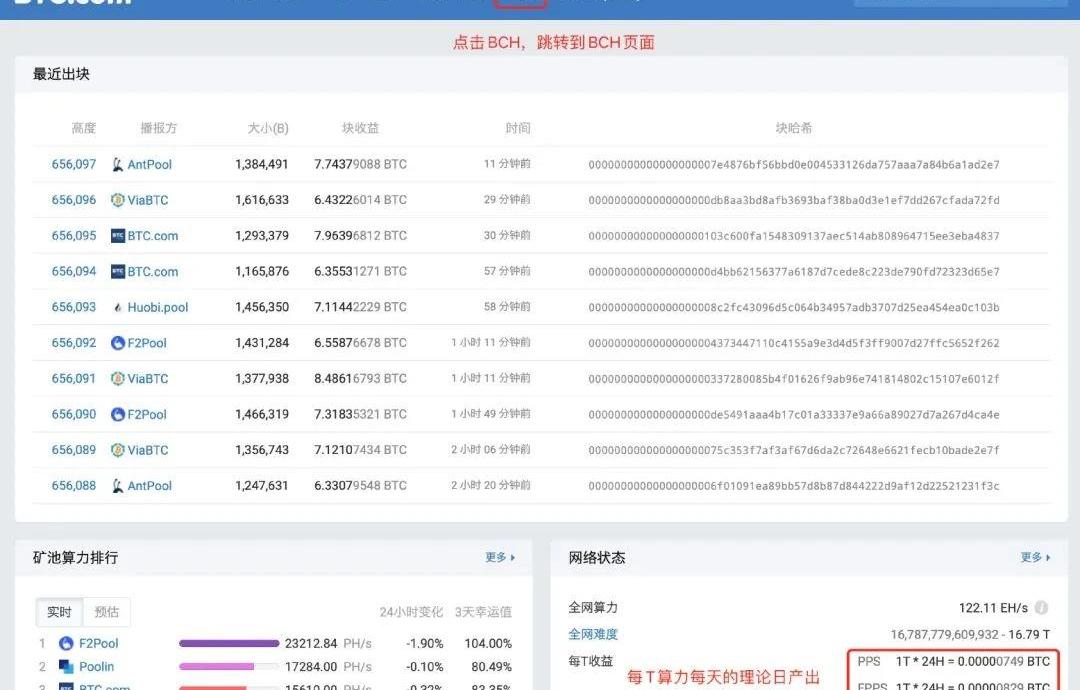Viewport: 1080px width, 690px height.
Task: Click the F2Pool icon in the 矿池算力排行 ranking
Action: [x=66, y=644]
